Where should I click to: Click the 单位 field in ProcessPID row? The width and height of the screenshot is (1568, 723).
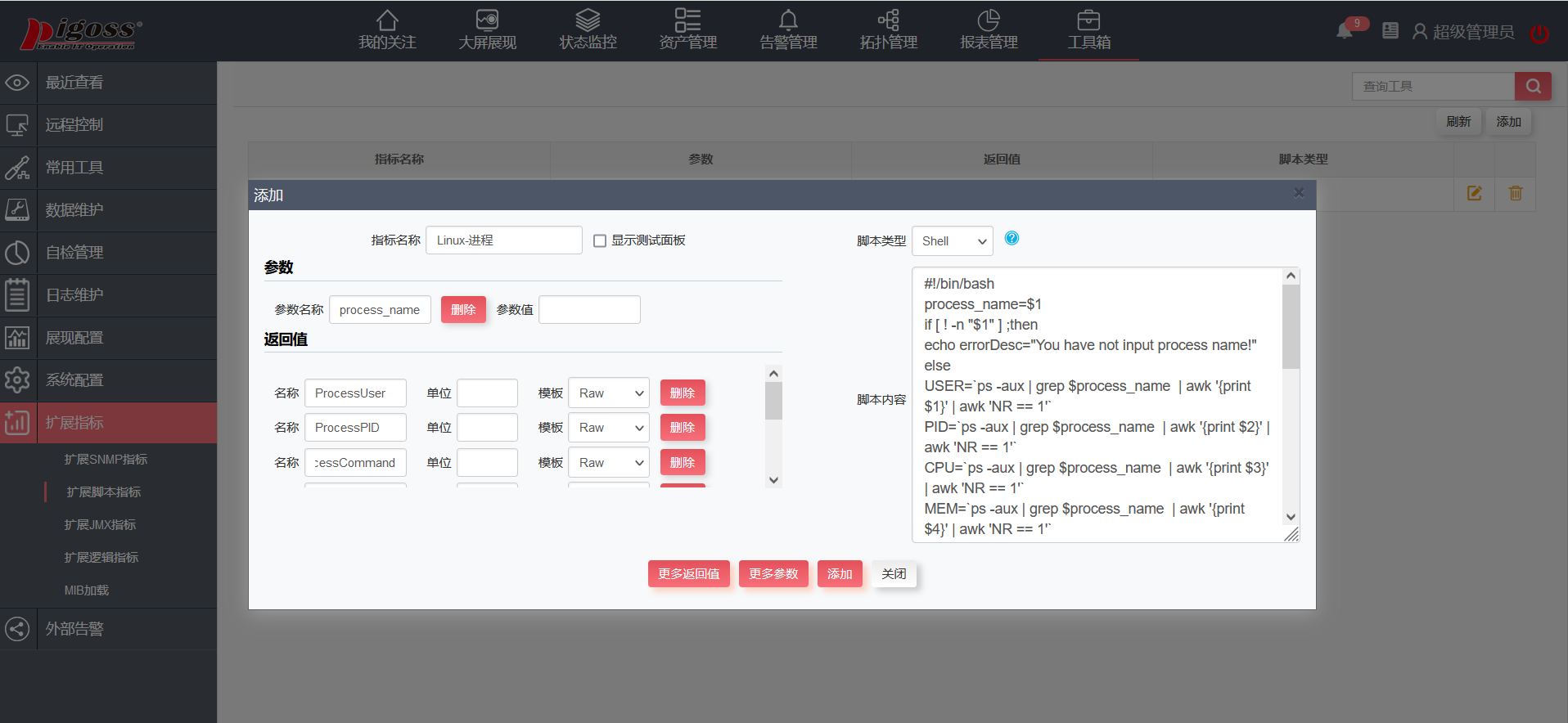tap(487, 428)
